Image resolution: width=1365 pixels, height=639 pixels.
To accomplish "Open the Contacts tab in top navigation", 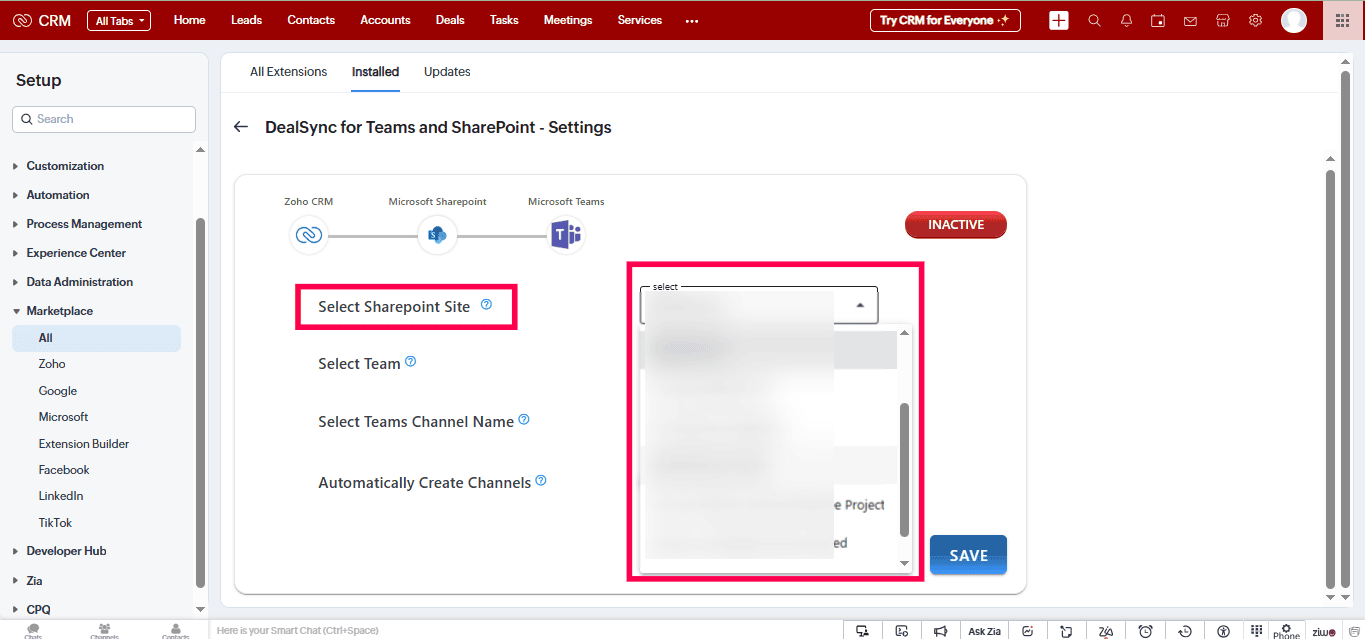I will (311, 20).
